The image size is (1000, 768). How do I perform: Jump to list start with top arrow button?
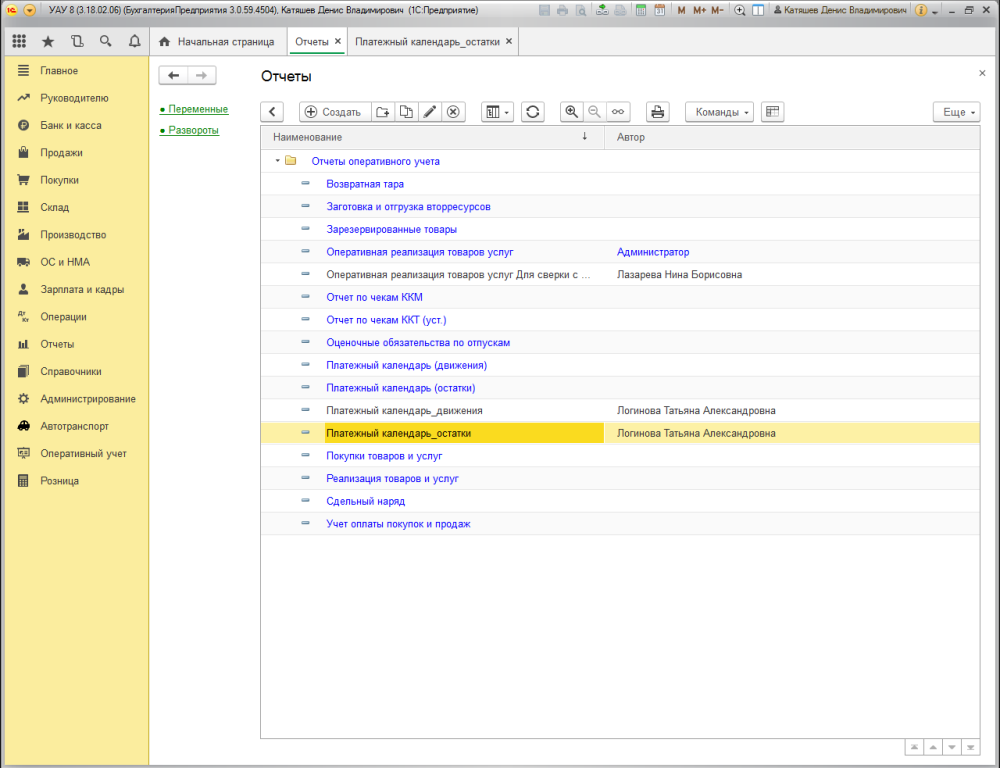[914, 747]
